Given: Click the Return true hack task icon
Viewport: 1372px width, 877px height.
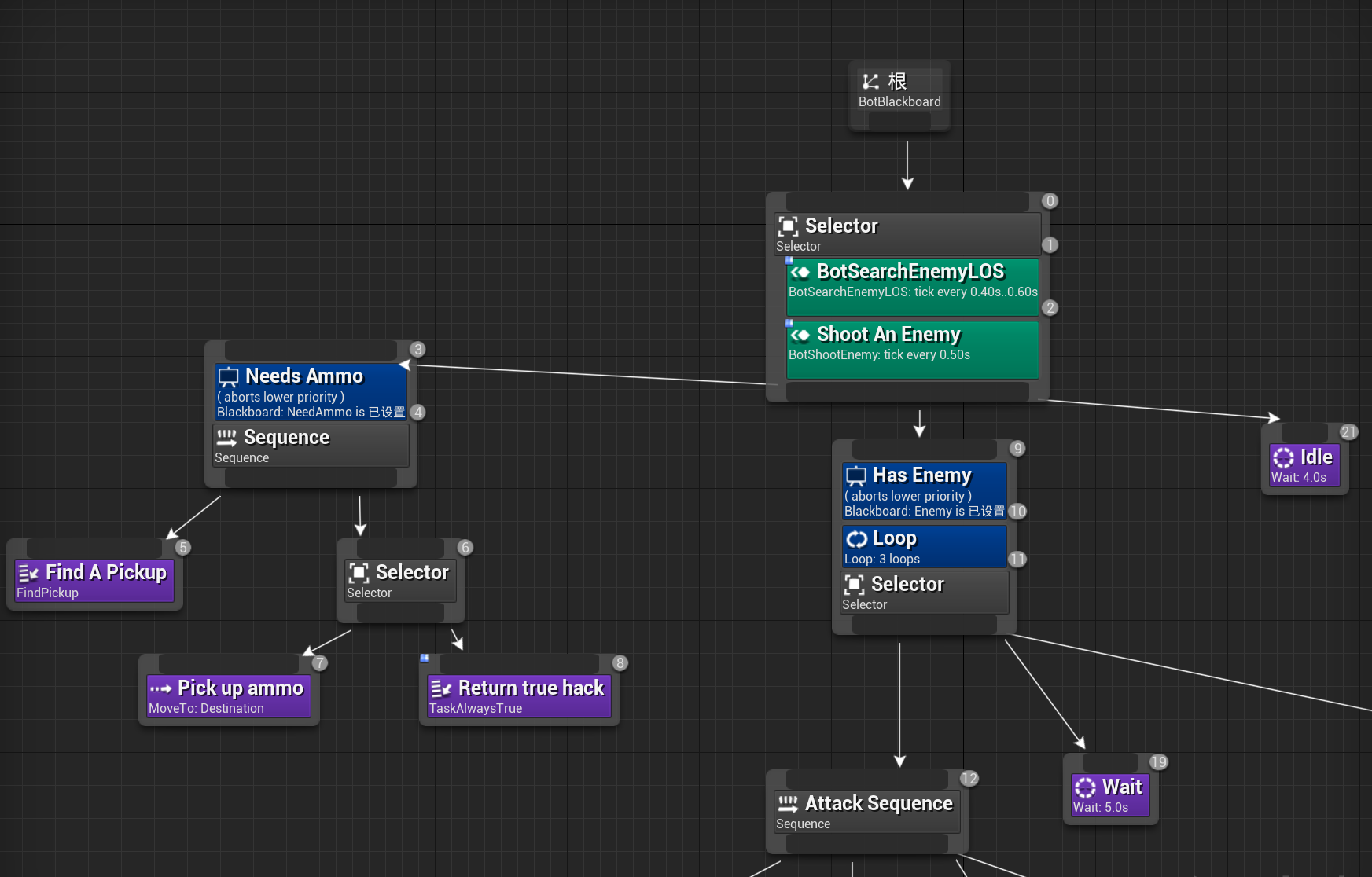Looking at the screenshot, I should 441,688.
